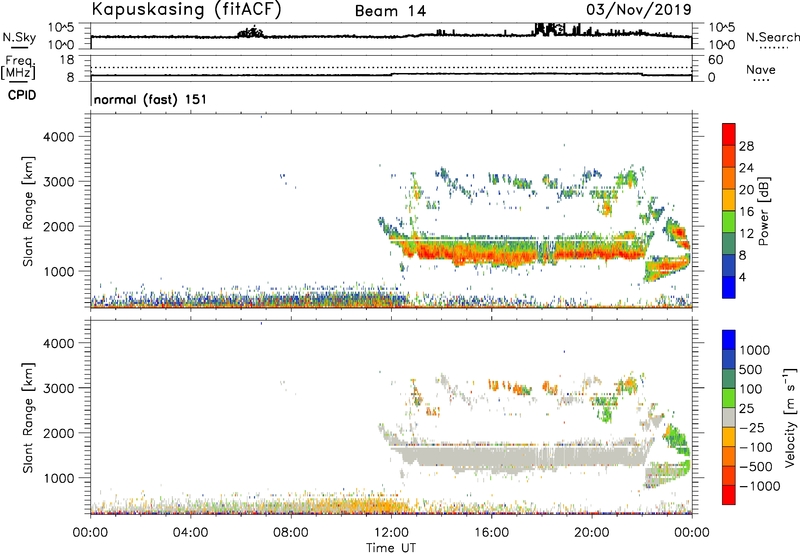Click the '-25' velocity scale value
This screenshot has width=800, height=554.
coord(752,427)
